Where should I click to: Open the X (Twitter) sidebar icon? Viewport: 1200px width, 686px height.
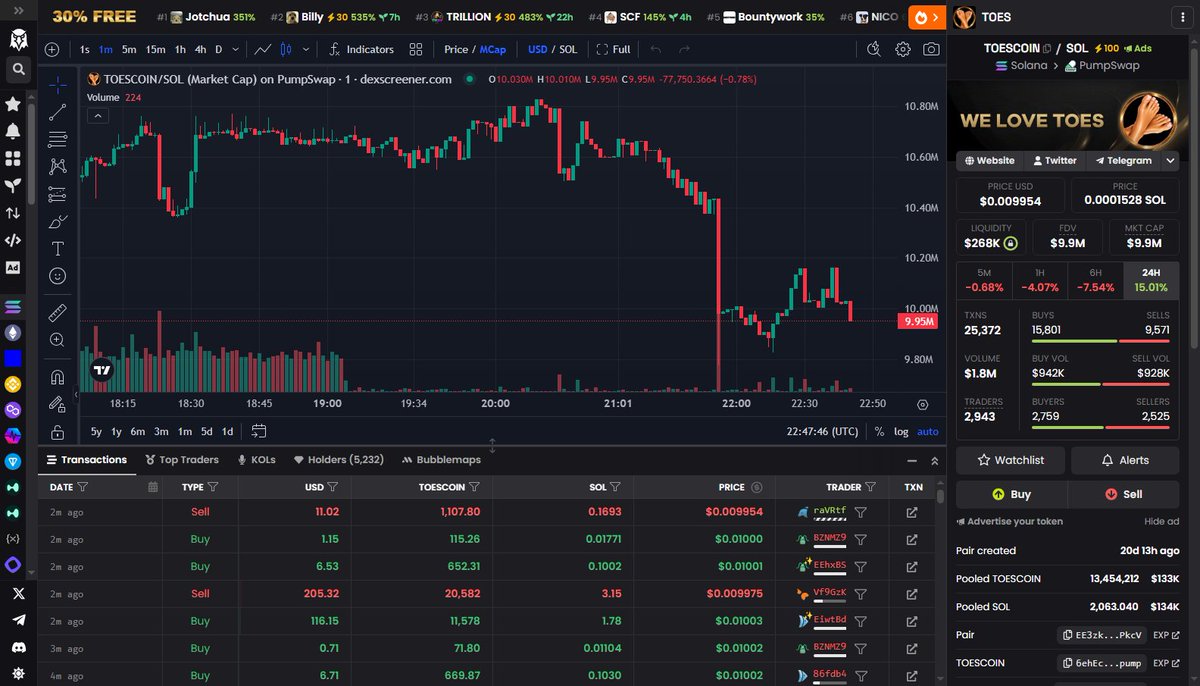click(18, 593)
